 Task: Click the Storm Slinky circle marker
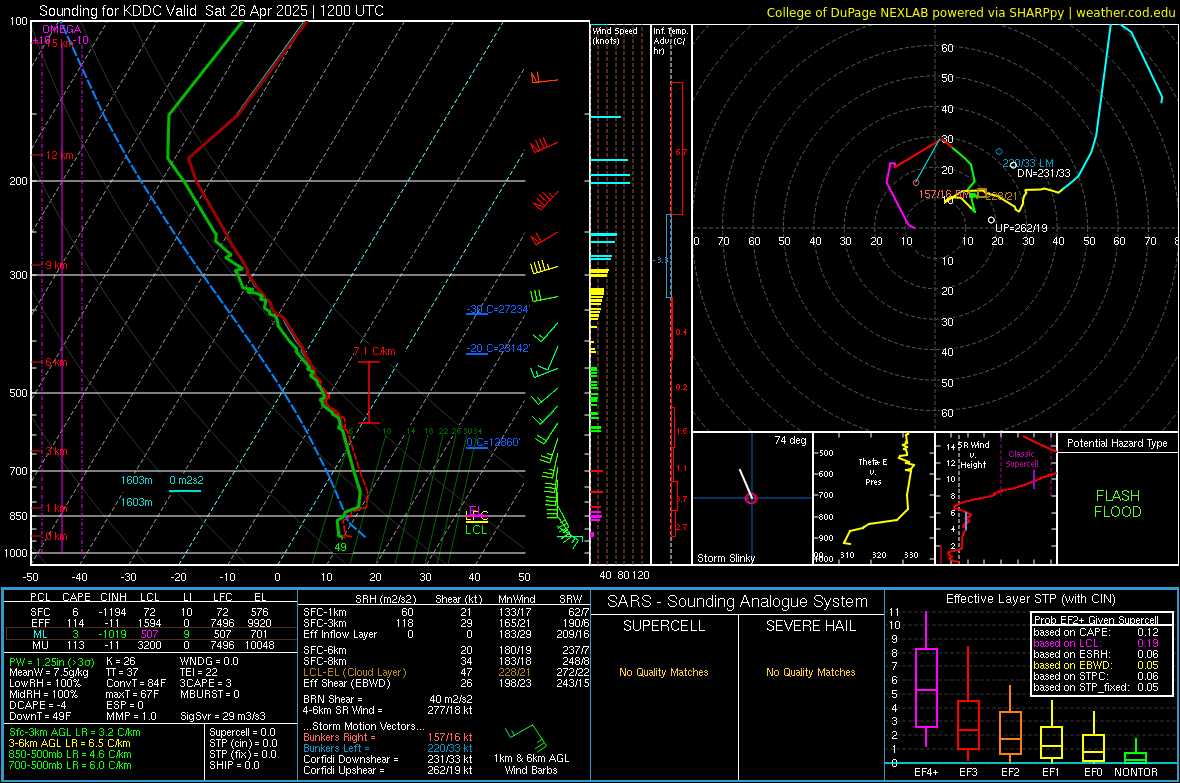(x=750, y=498)
